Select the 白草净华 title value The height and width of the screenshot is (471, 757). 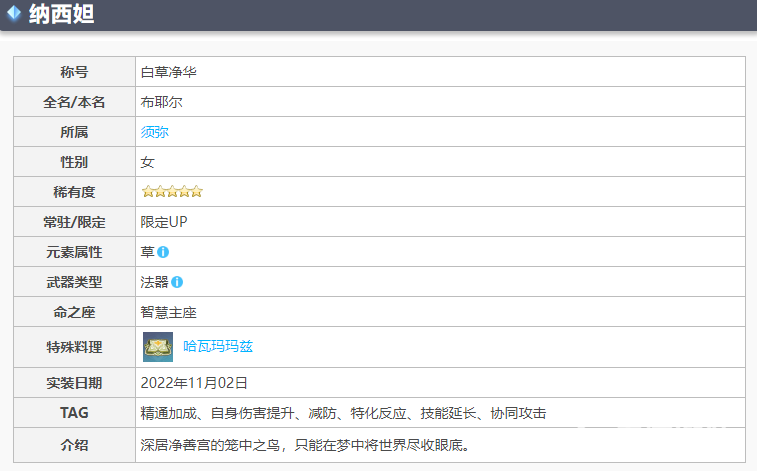pos(168,72)
